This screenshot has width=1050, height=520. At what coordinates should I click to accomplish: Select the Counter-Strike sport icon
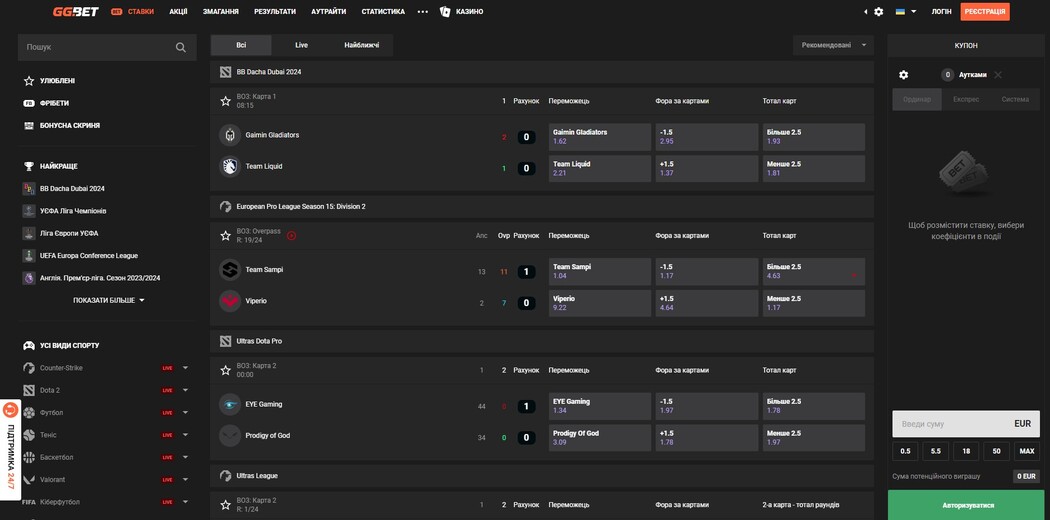pos(30,368)
